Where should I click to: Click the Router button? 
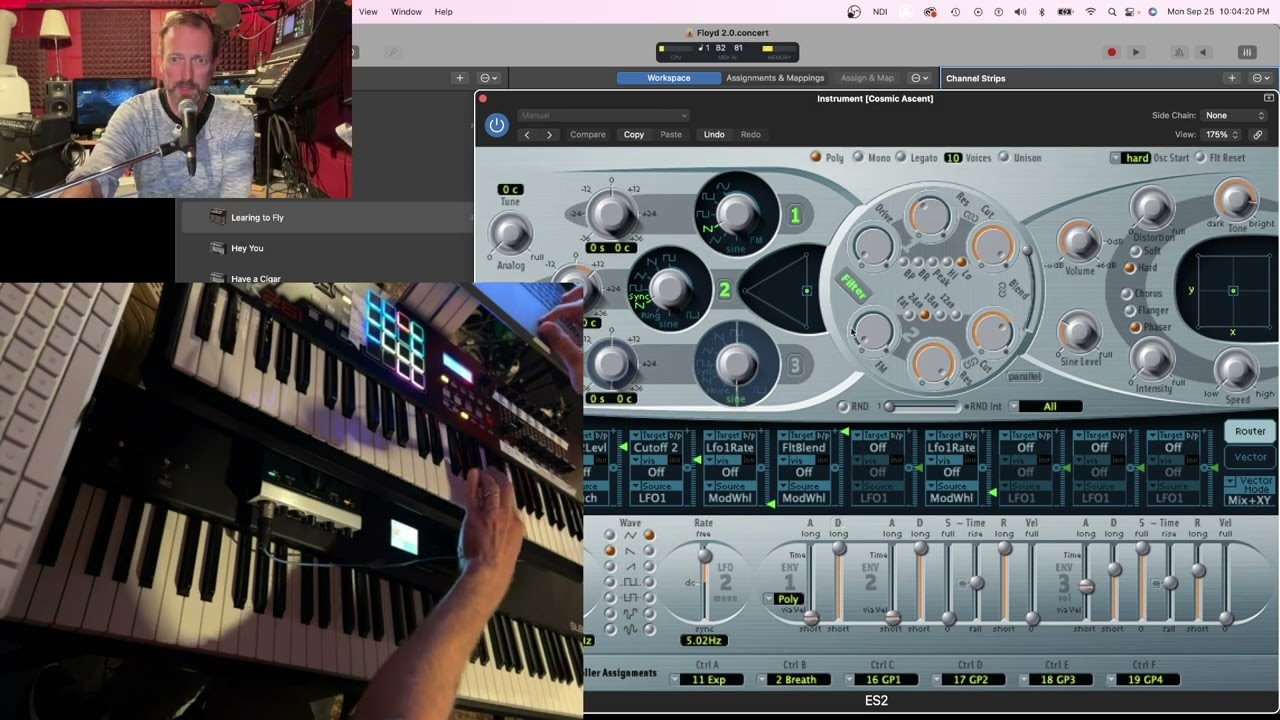tap(1250, 431)
